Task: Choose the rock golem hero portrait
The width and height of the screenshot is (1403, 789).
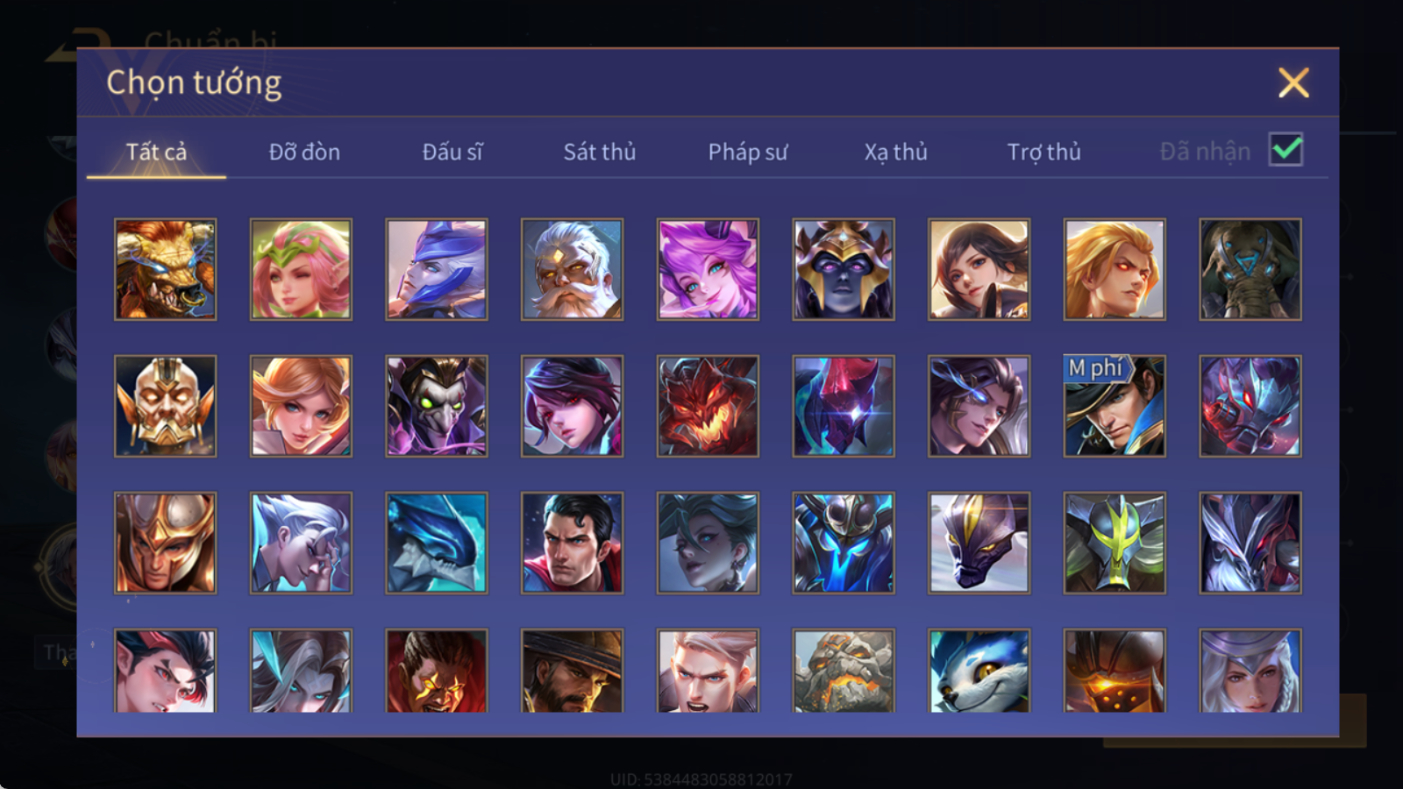Action: (x=843, y=670)
